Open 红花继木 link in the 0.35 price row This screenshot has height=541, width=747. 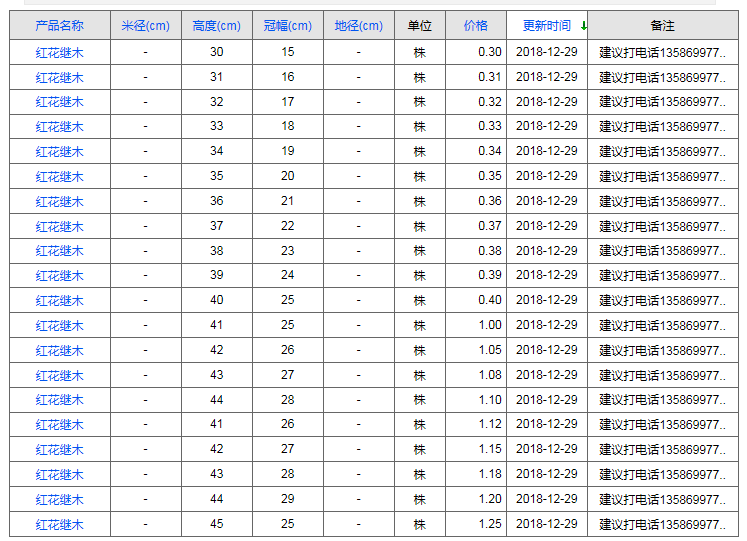[60, 177]
